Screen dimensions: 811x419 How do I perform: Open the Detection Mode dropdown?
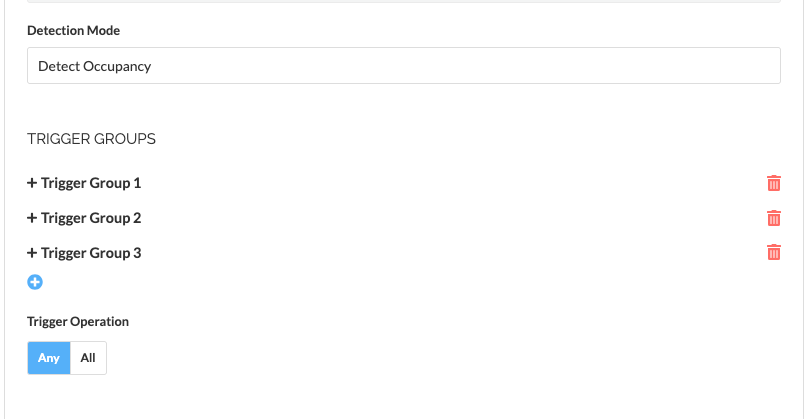[x=403, y=66]
